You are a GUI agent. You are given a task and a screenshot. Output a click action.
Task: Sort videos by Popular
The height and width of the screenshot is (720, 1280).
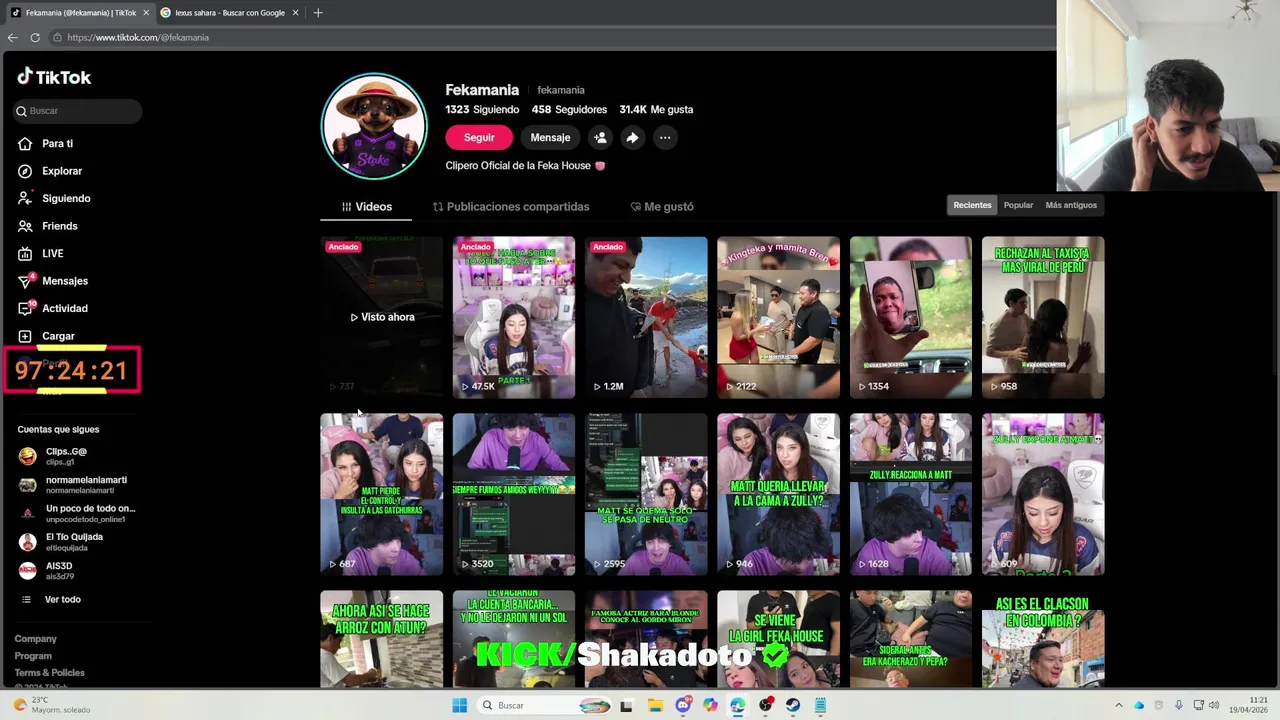(x=1018, y=205)
